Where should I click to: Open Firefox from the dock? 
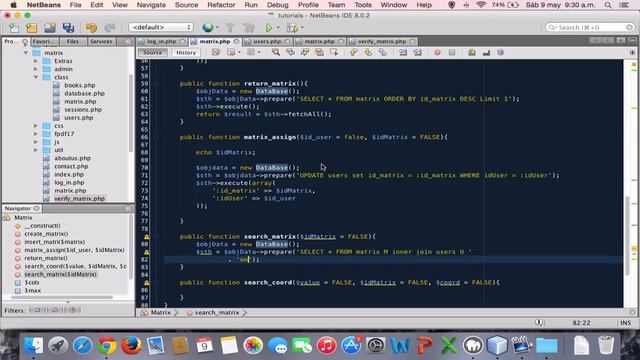[131, 346]
